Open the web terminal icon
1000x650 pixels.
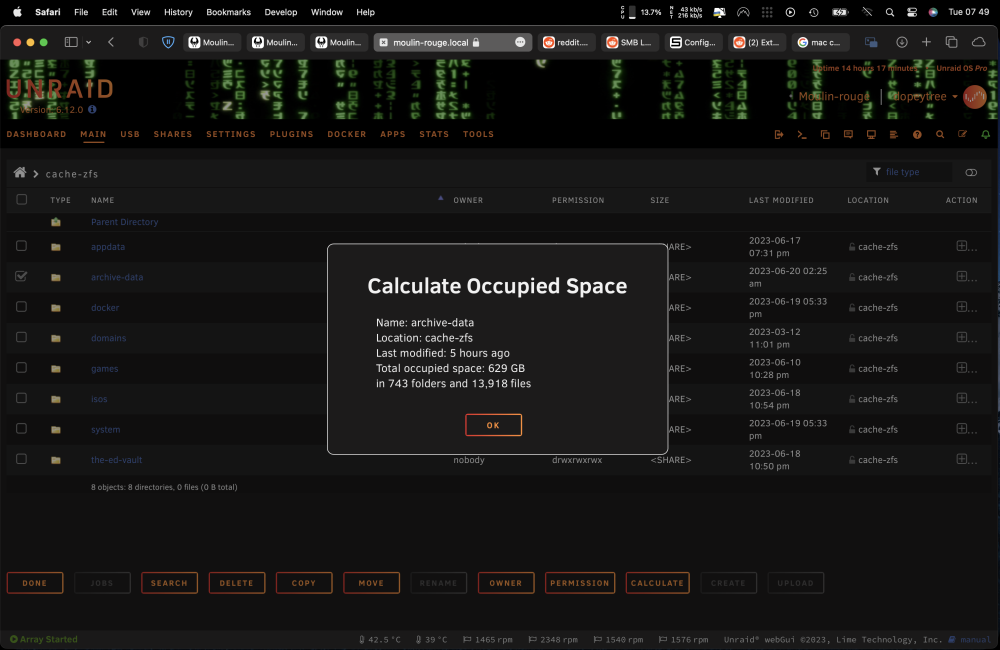tap(802, 135)
